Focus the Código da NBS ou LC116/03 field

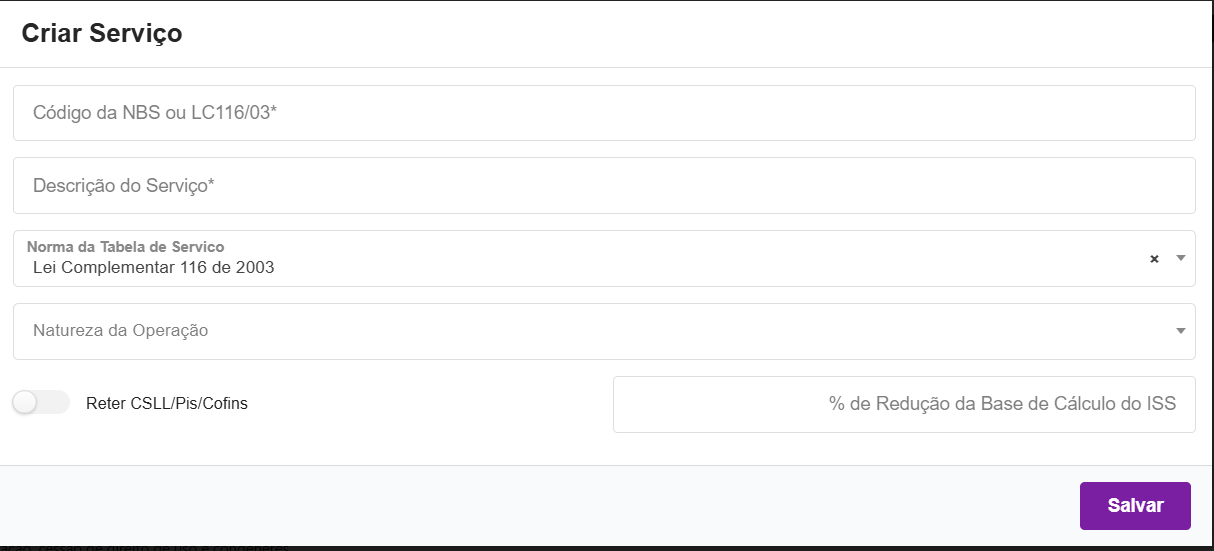coord(604,113)
